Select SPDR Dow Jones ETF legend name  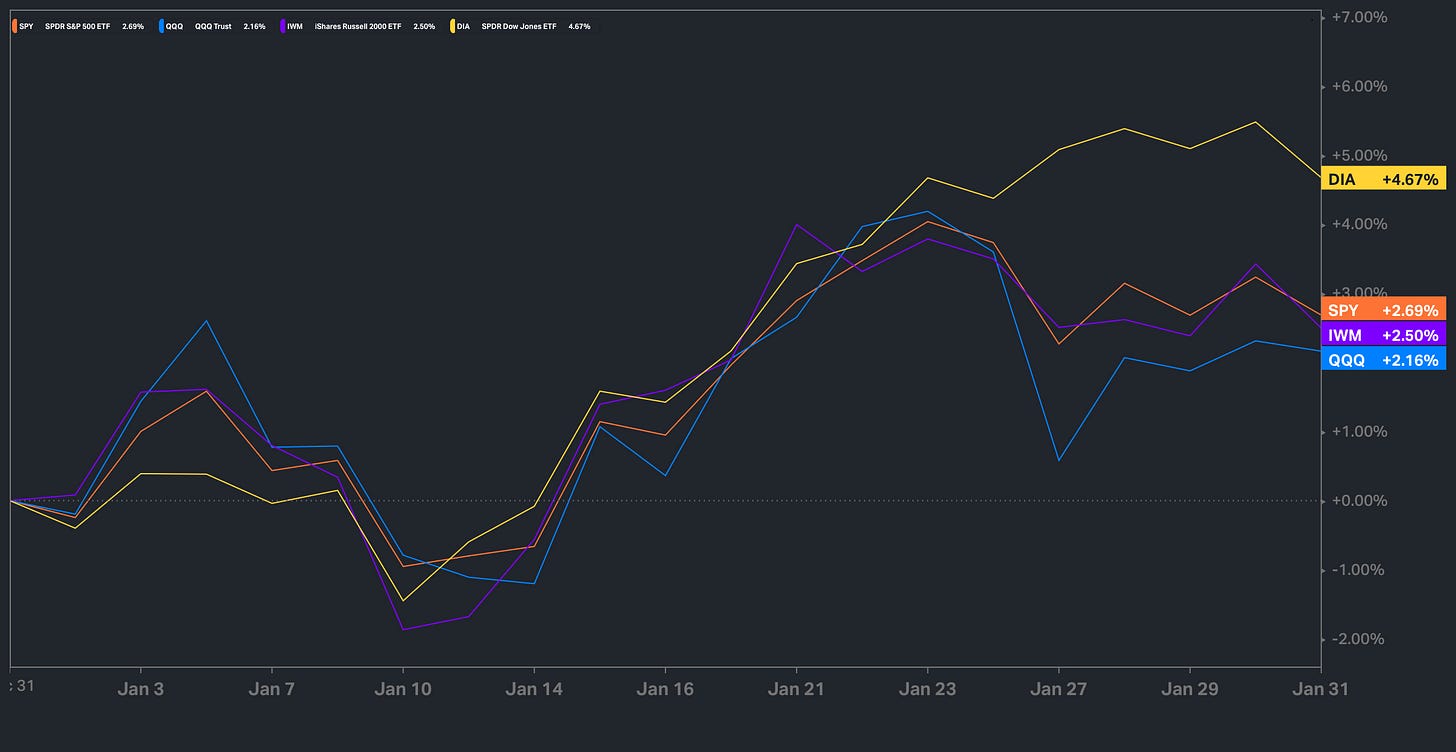pyautogui.click(x=518, y=26)
